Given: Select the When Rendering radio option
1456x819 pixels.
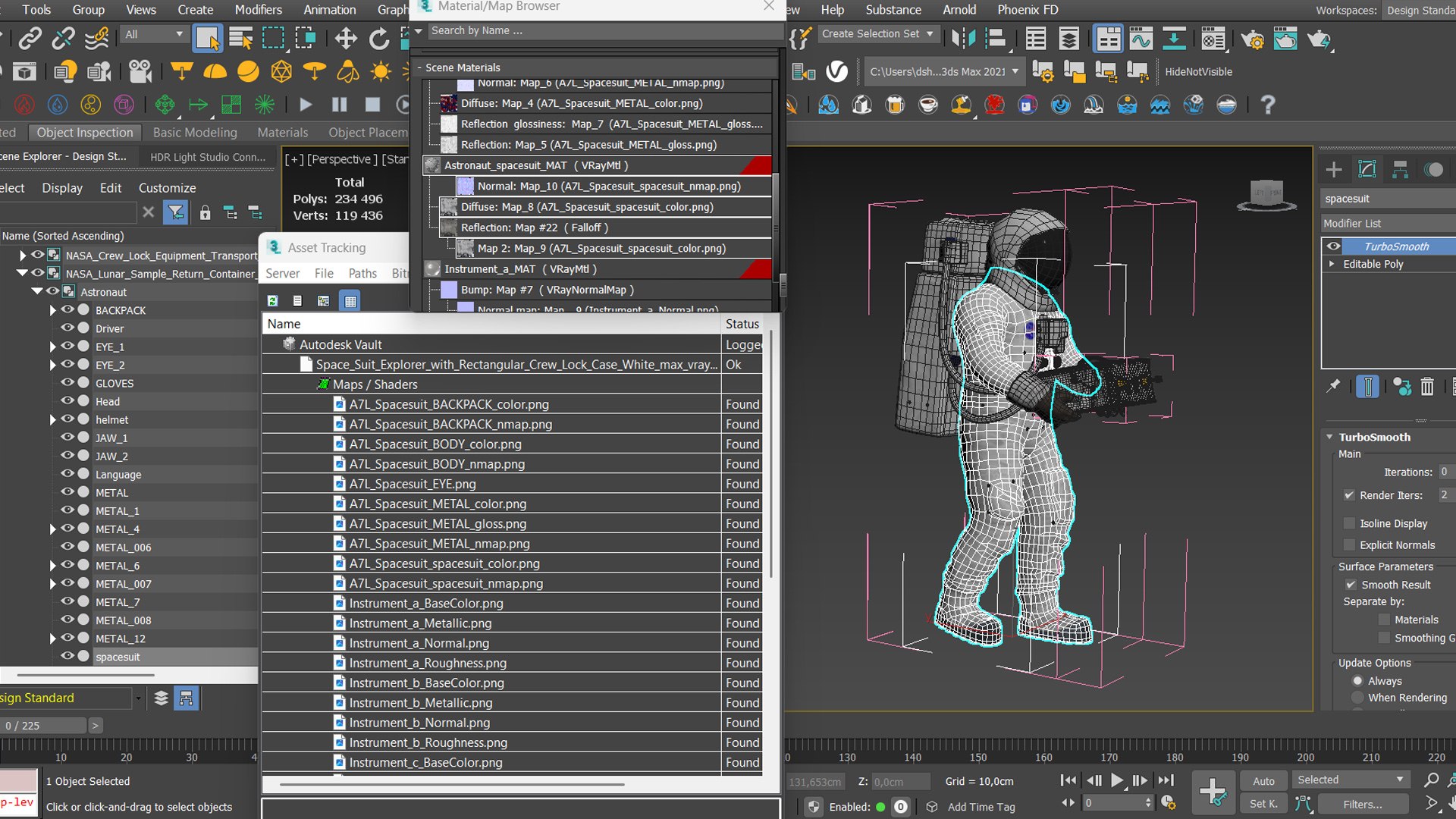Looking at the screenshot, I should click(1357, 698).
